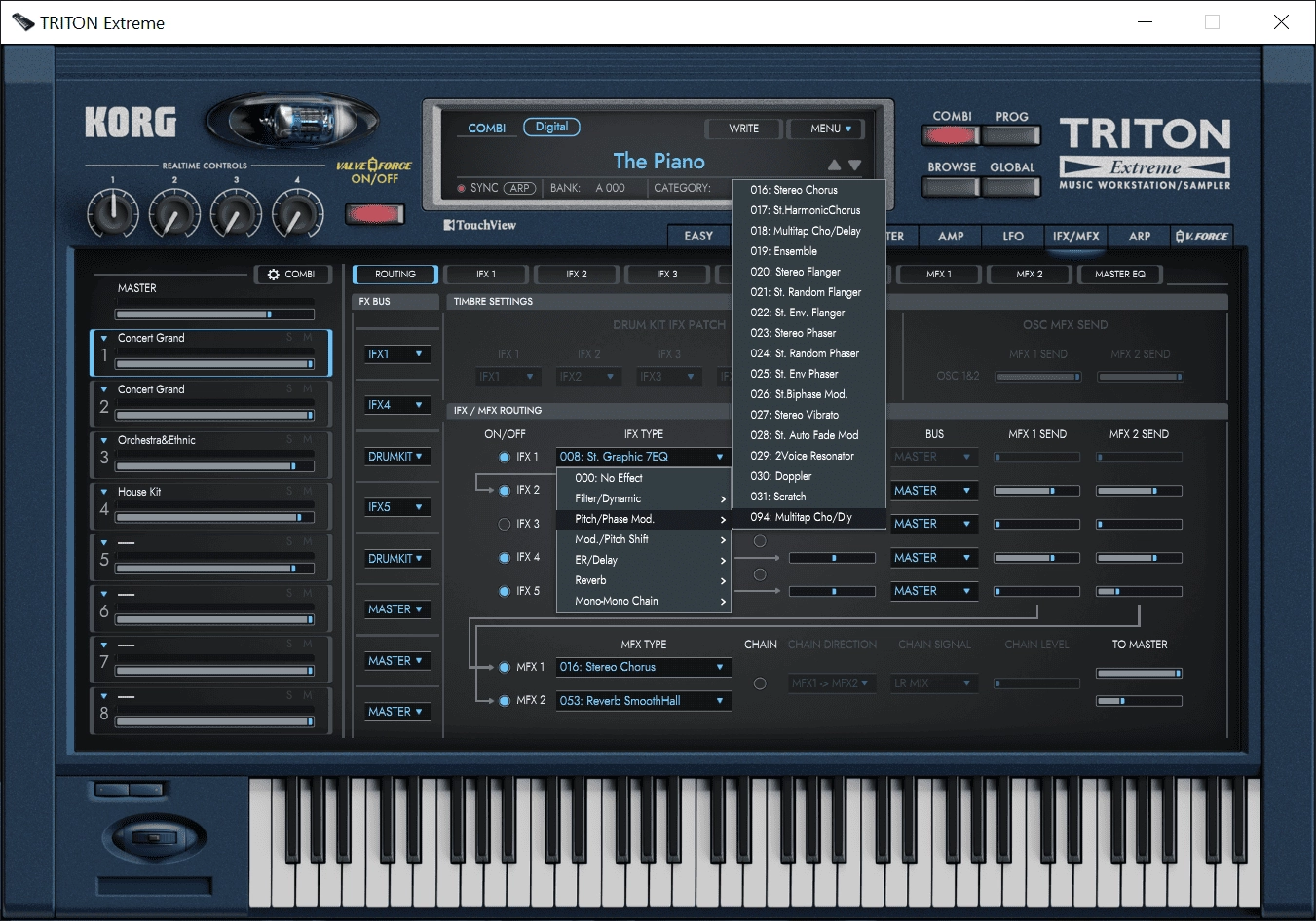Open Reverb effect submenu
Image resolution: width=1316 pixels, height=921 pixels.
(644, 580)
